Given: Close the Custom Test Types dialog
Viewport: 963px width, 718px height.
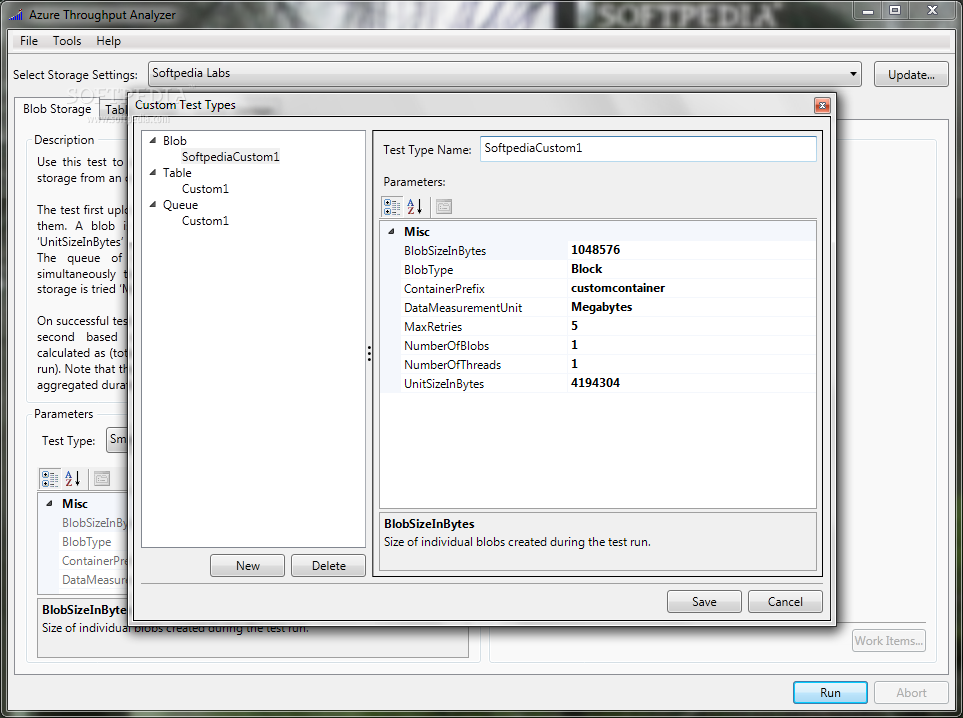Looking at the screenshot, I should tap(822, 106).
